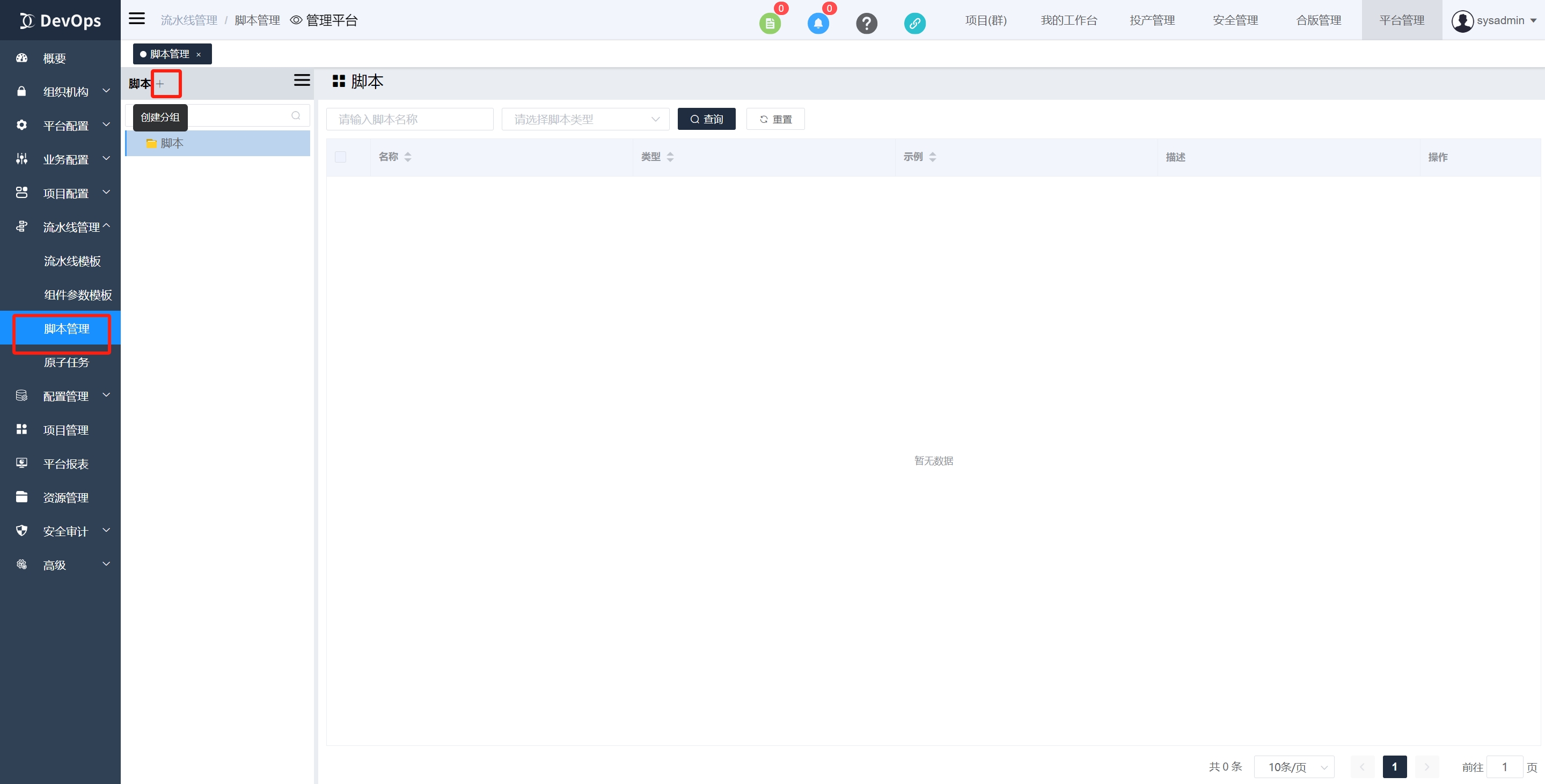The image size is (1545, 784).
Task: Open the 请选择脚本类型 dropdown
Action: tap(585, 119)
